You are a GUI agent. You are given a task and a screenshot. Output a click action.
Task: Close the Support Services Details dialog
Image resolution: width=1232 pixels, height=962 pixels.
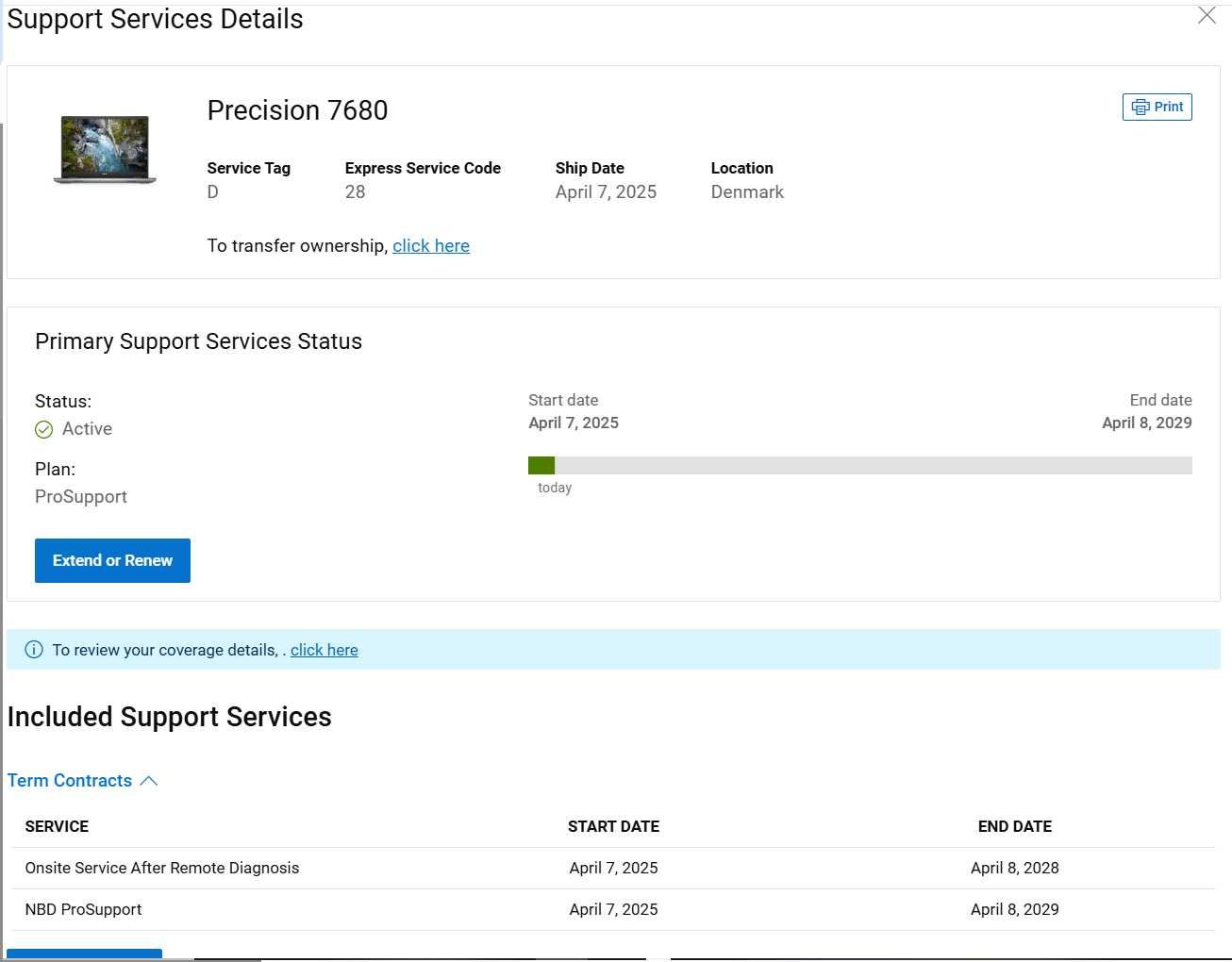pos(1207,15)
